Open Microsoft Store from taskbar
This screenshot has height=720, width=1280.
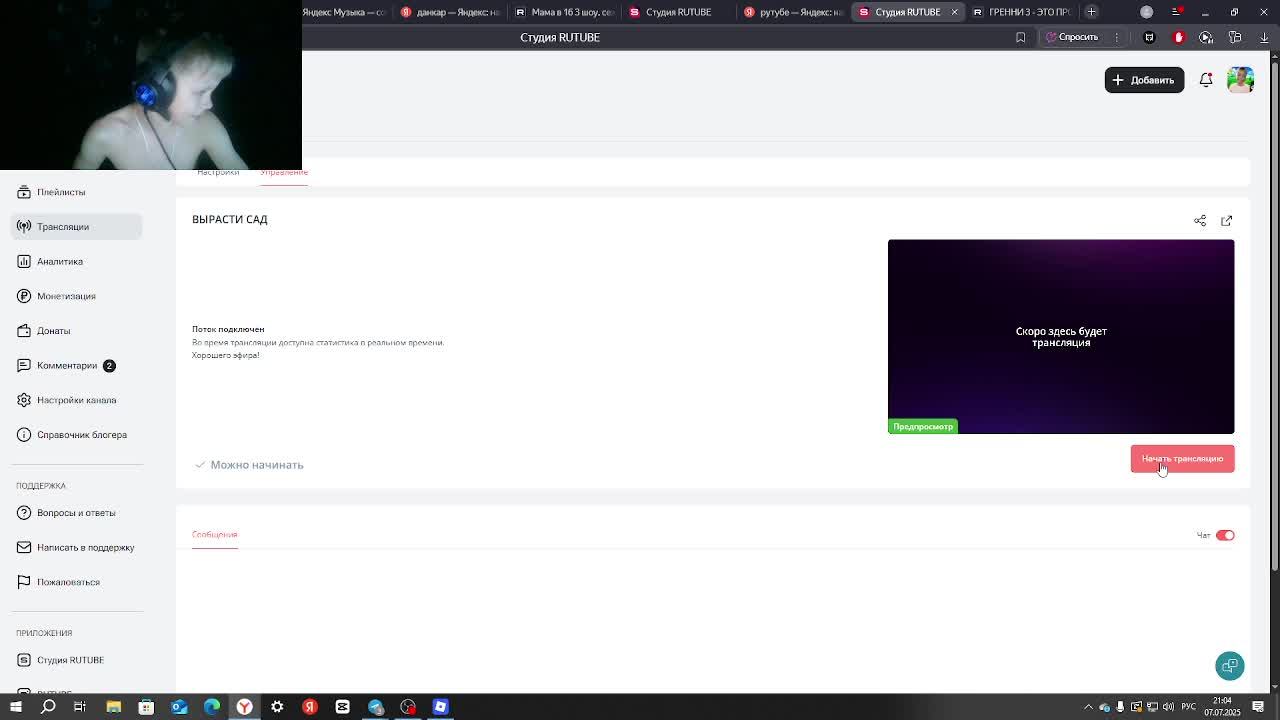coord(146,707)
